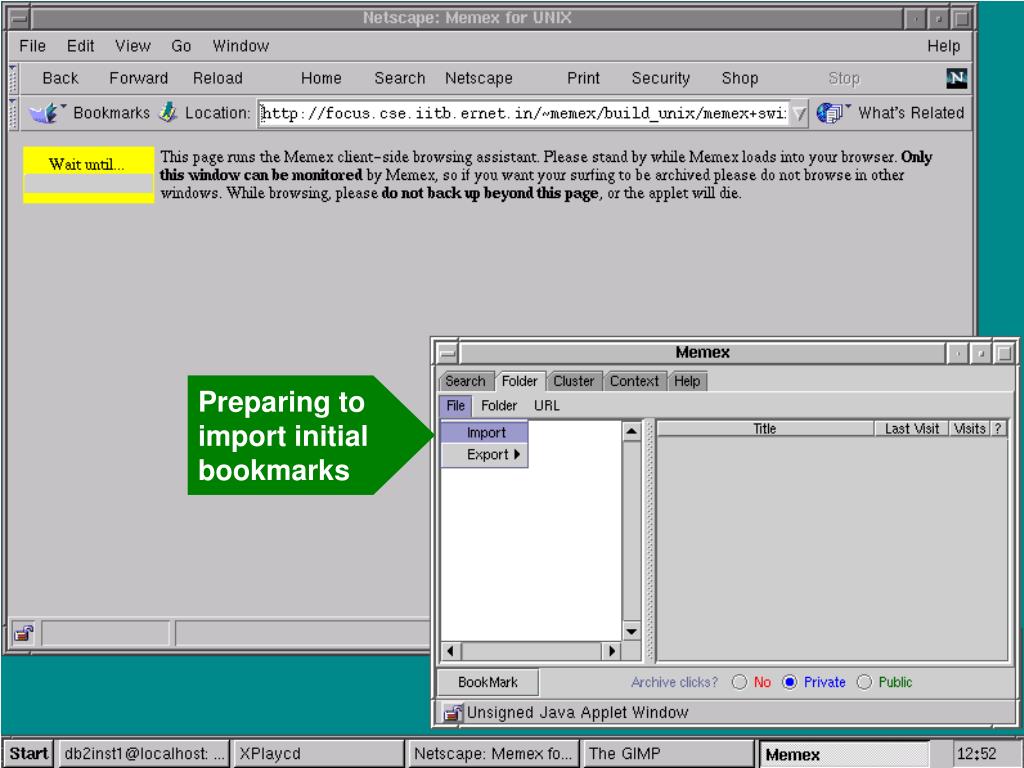Screen dimensions: 1024x768
Task: Switch to XPlaycd on the taskbar
Action: point(319,754)
